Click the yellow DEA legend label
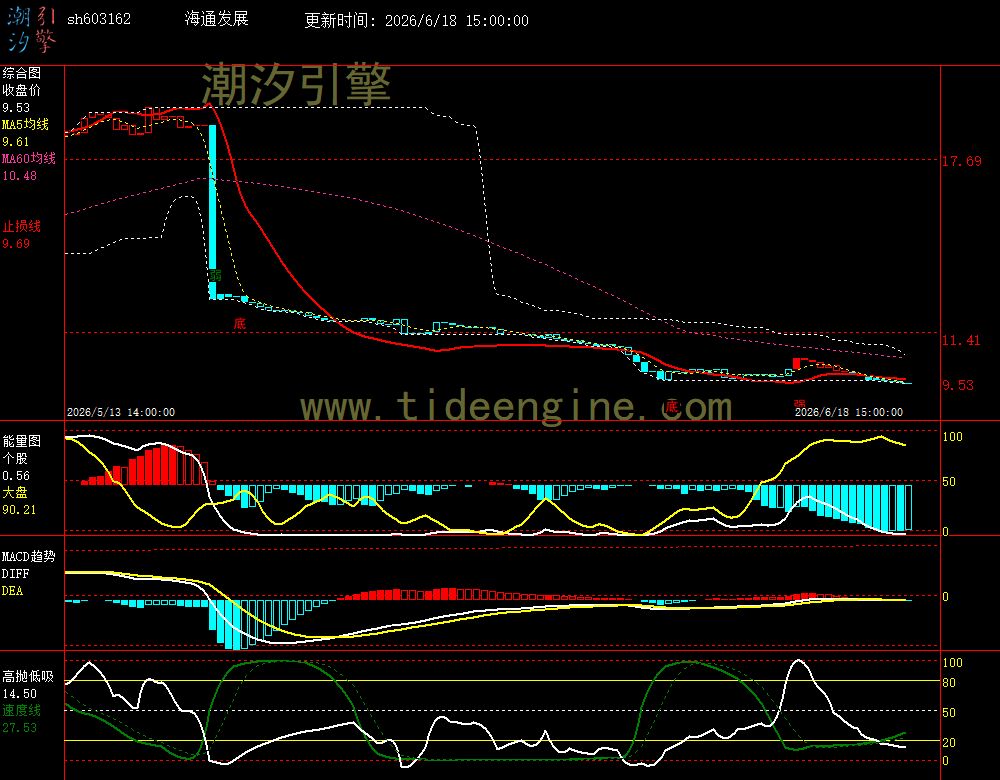Image resolution: width=1000 pixels, height=780 pixels. 13,591
